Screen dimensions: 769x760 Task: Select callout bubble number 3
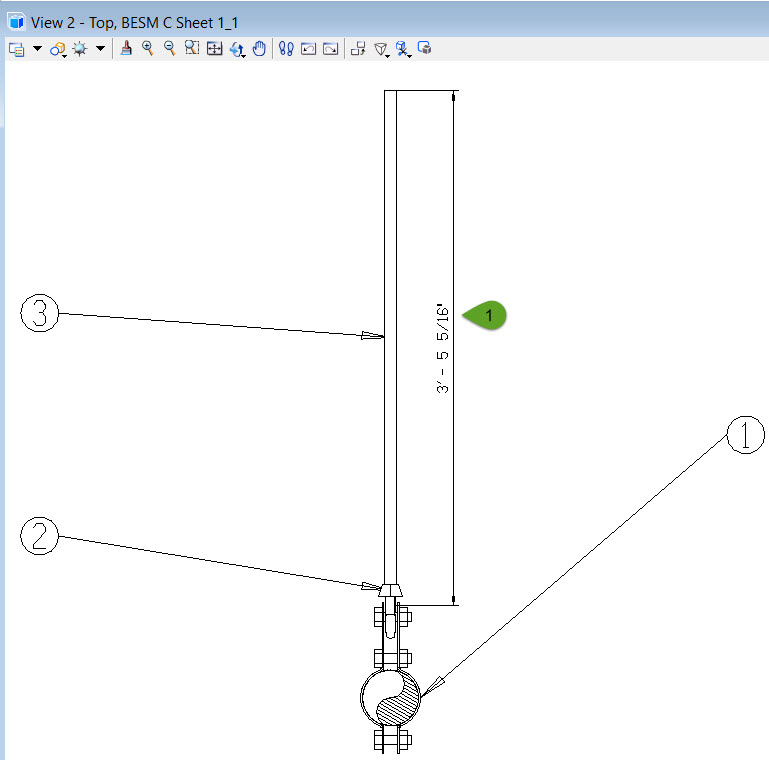(40, 313)
